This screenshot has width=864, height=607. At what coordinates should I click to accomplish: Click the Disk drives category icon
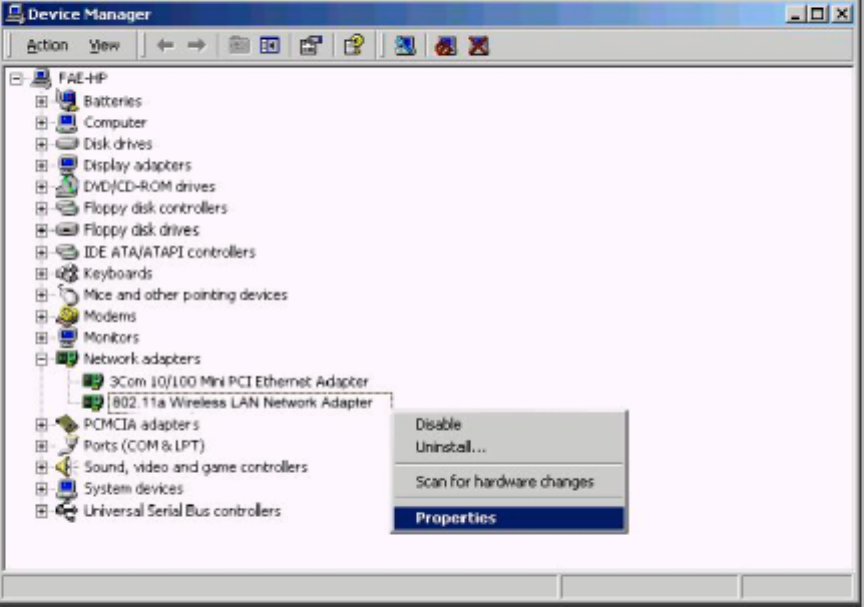[67, 144]
